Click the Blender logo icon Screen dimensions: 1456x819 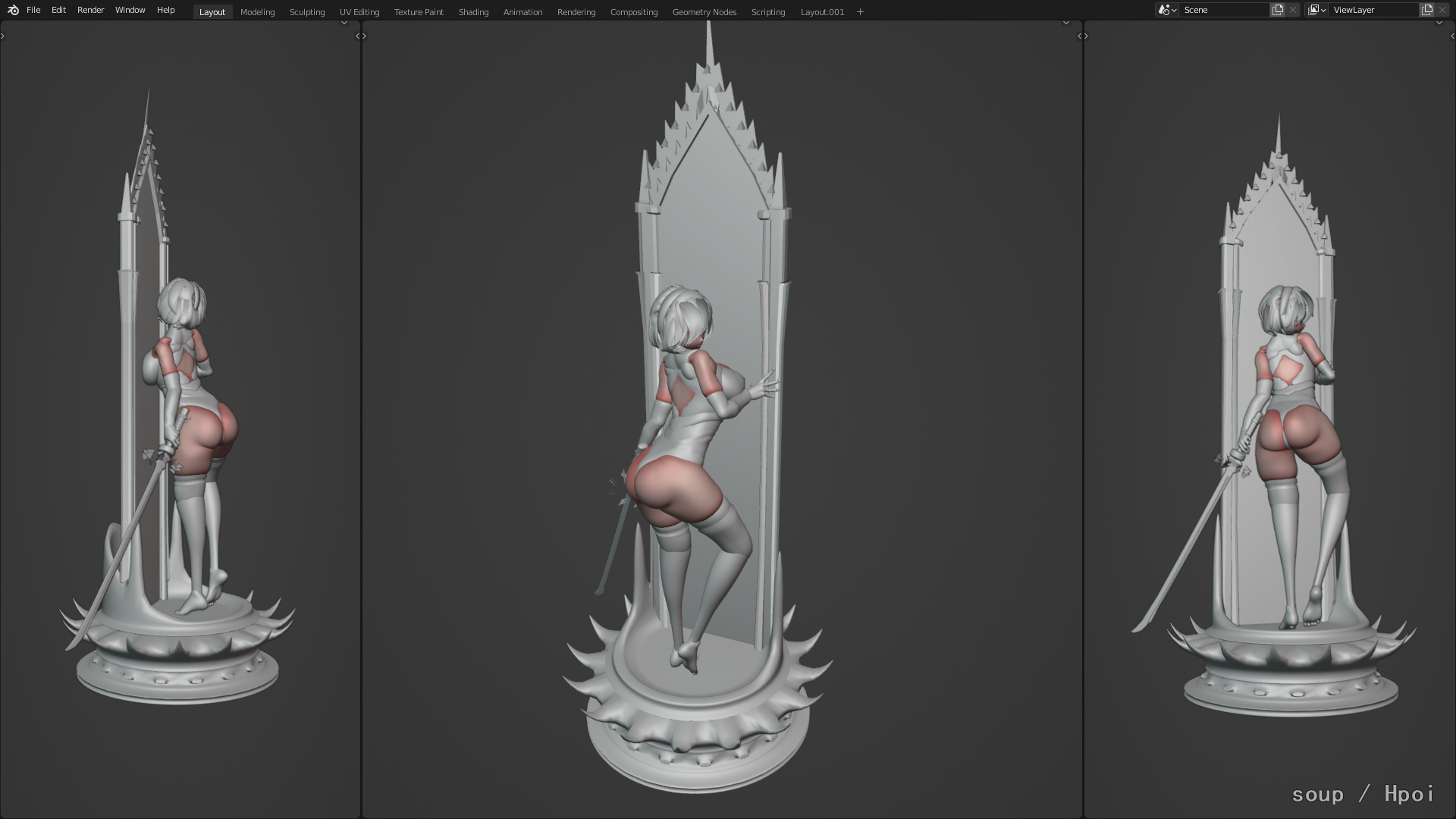(x=13, y=10)
